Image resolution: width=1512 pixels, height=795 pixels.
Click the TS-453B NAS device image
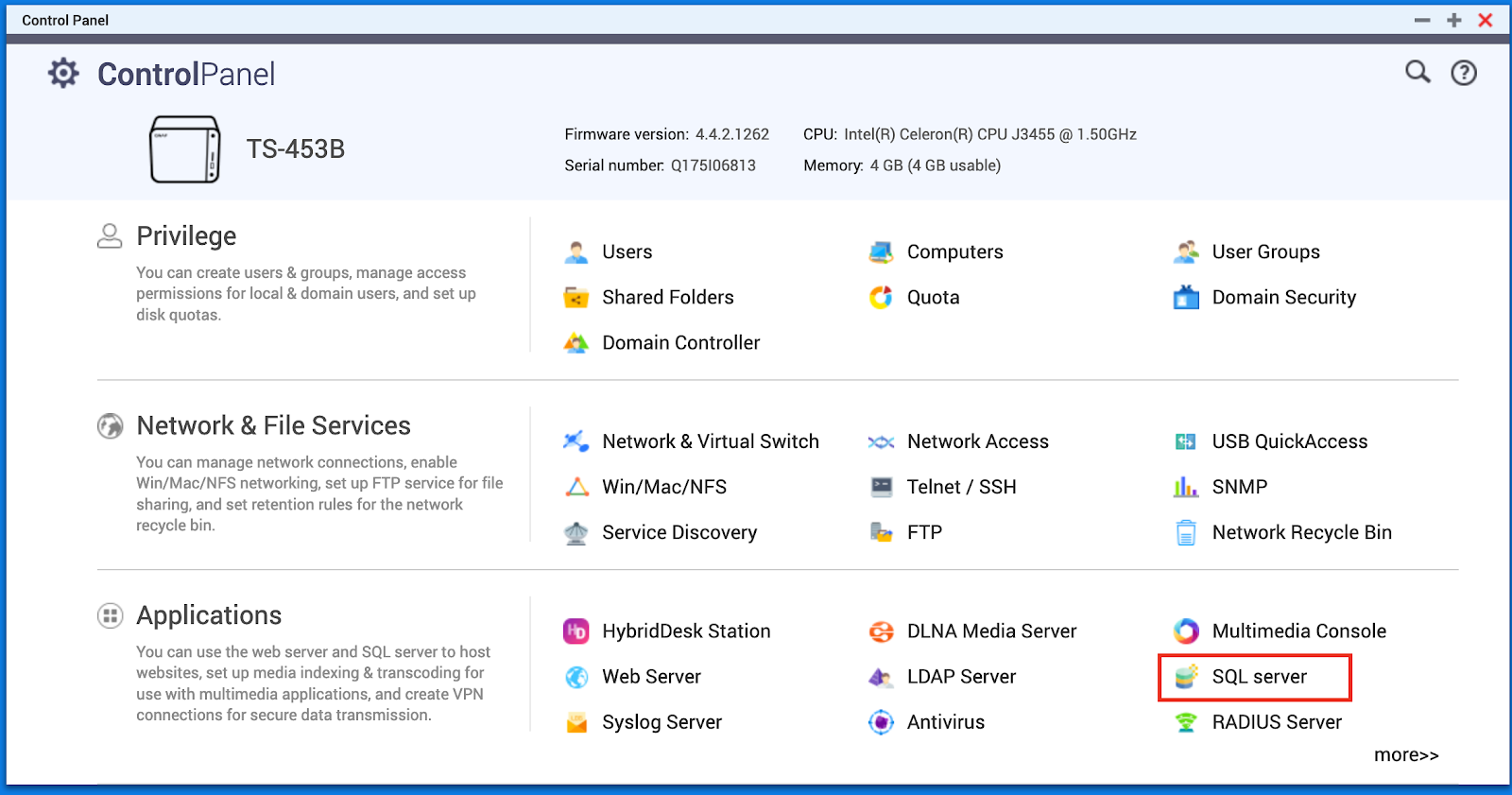coord(185,149)
